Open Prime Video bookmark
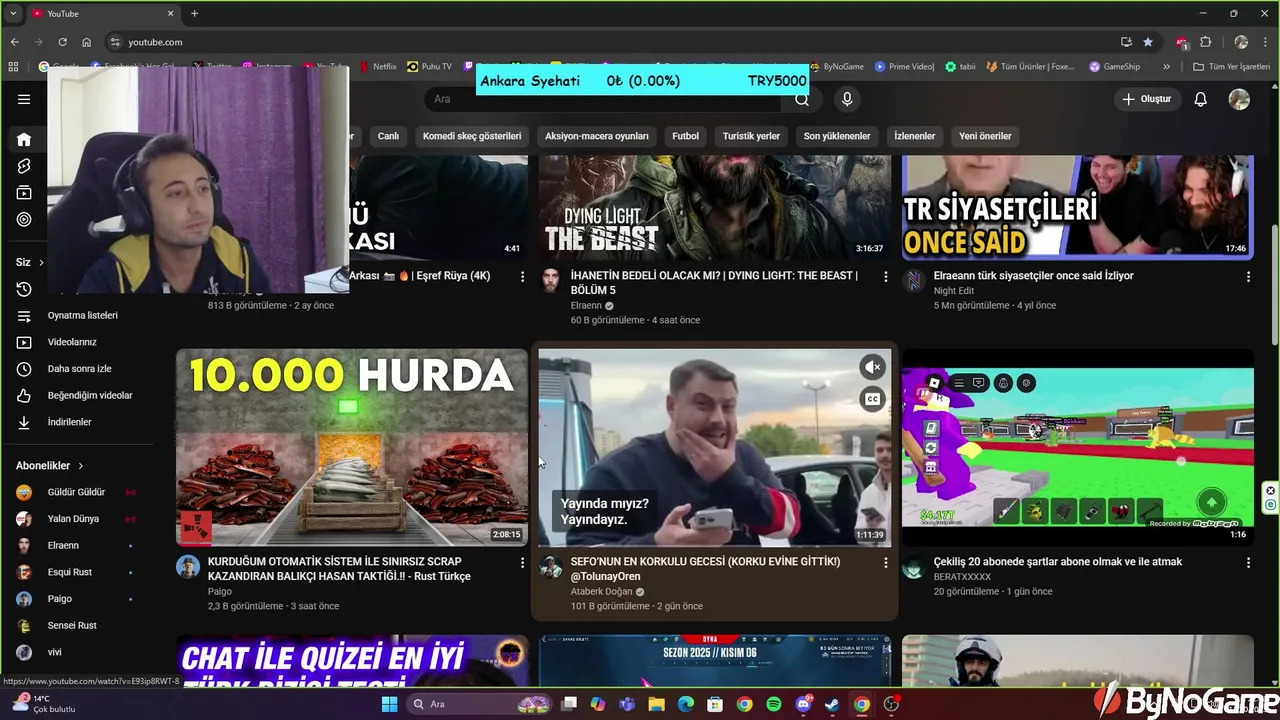This screenshot has height=720, width=1280. coord(904,67)
